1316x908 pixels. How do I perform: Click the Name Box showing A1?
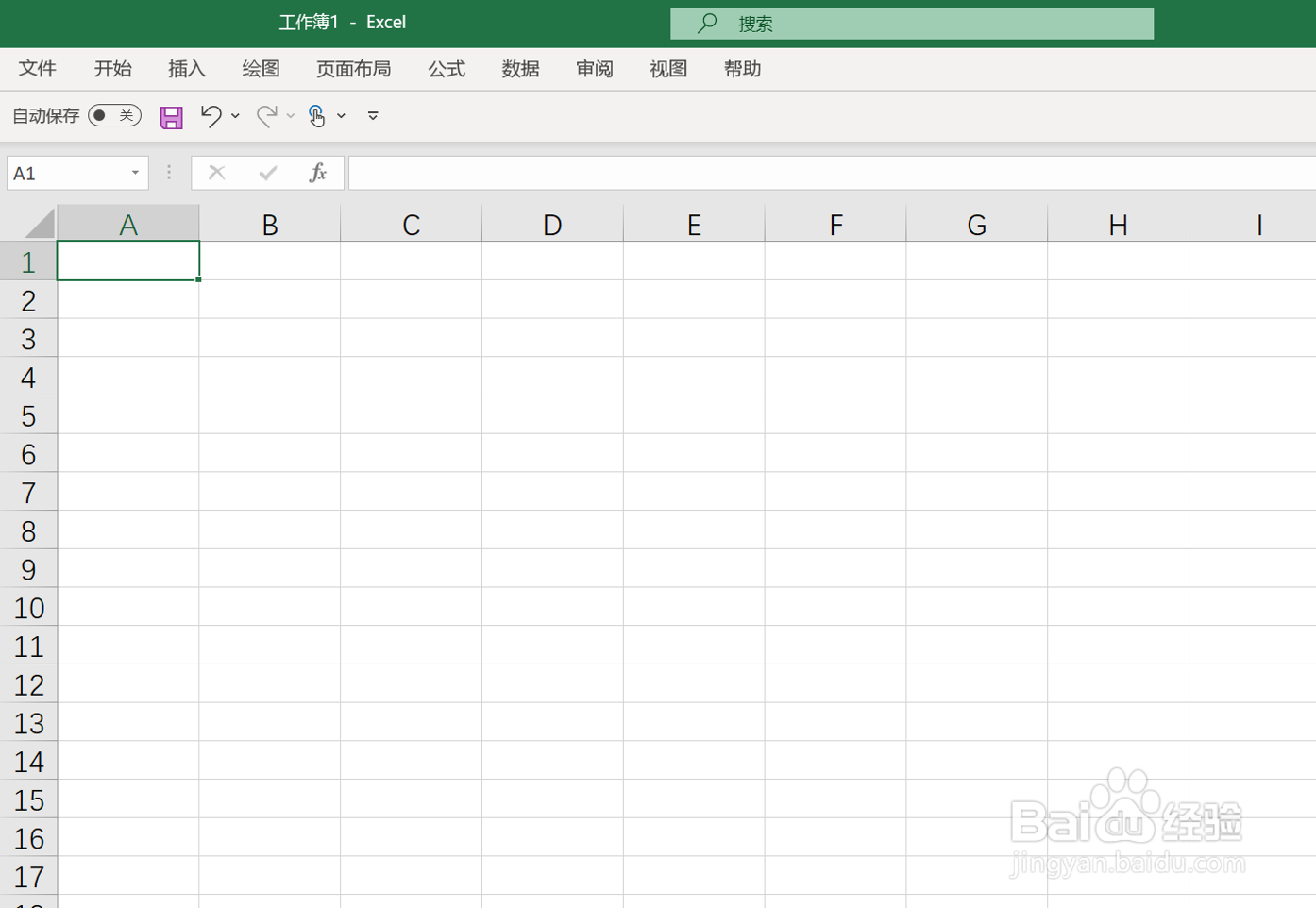pos(77,173)
